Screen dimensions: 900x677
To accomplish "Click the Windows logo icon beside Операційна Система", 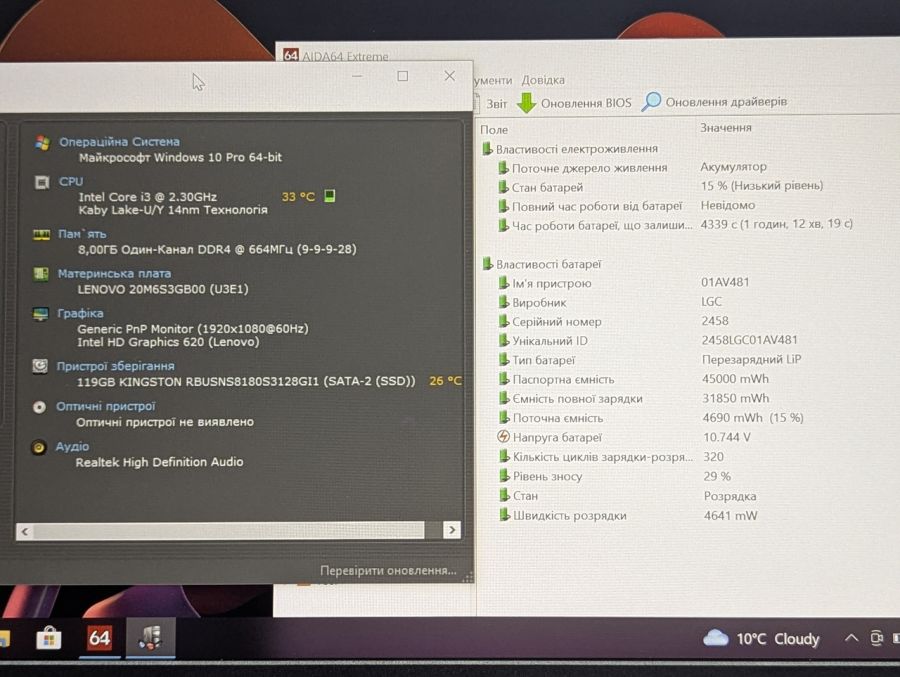I will tap(42, 142).
